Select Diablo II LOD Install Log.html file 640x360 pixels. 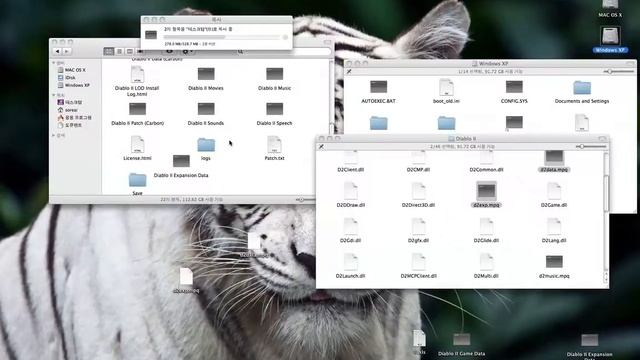tap(137, 81)
